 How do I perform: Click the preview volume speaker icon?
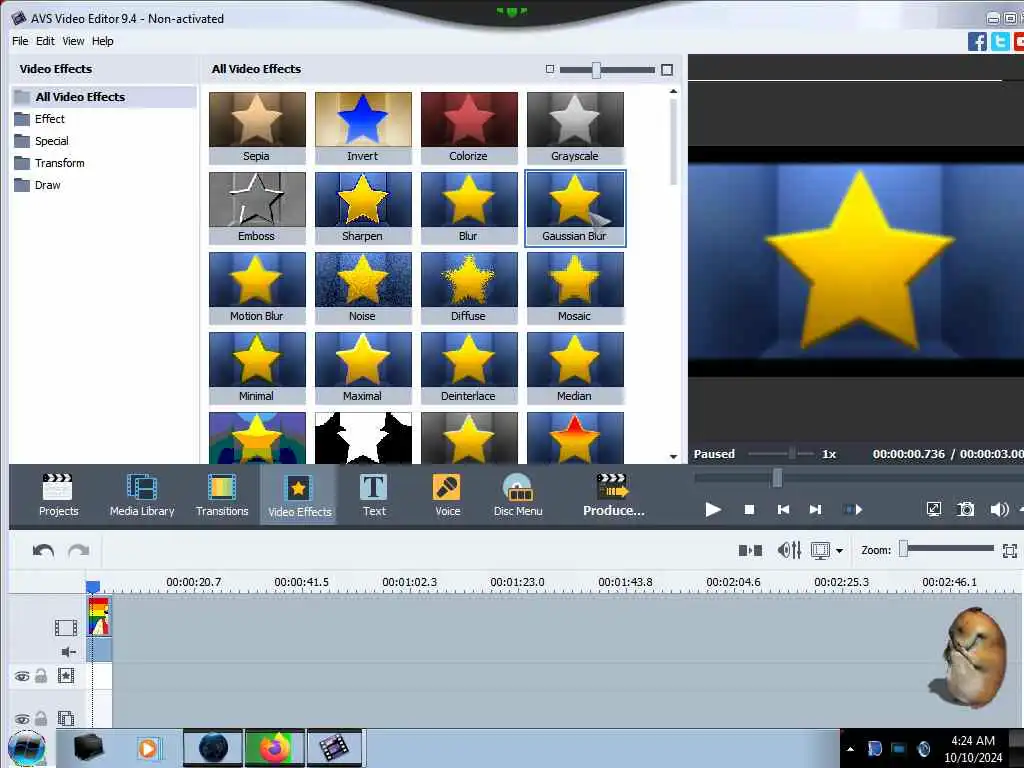tap(999, 509)
